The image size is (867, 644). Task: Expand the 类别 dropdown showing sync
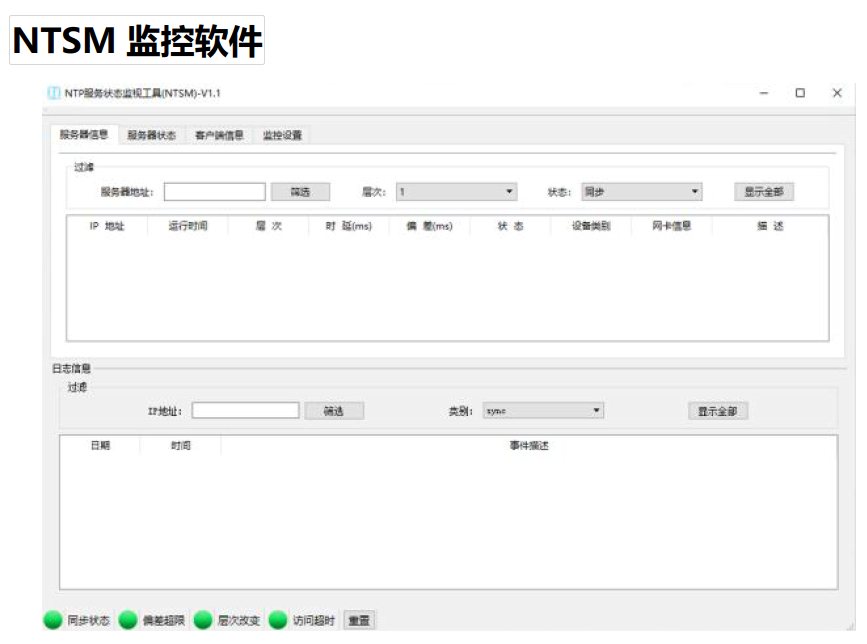[543, 410]
